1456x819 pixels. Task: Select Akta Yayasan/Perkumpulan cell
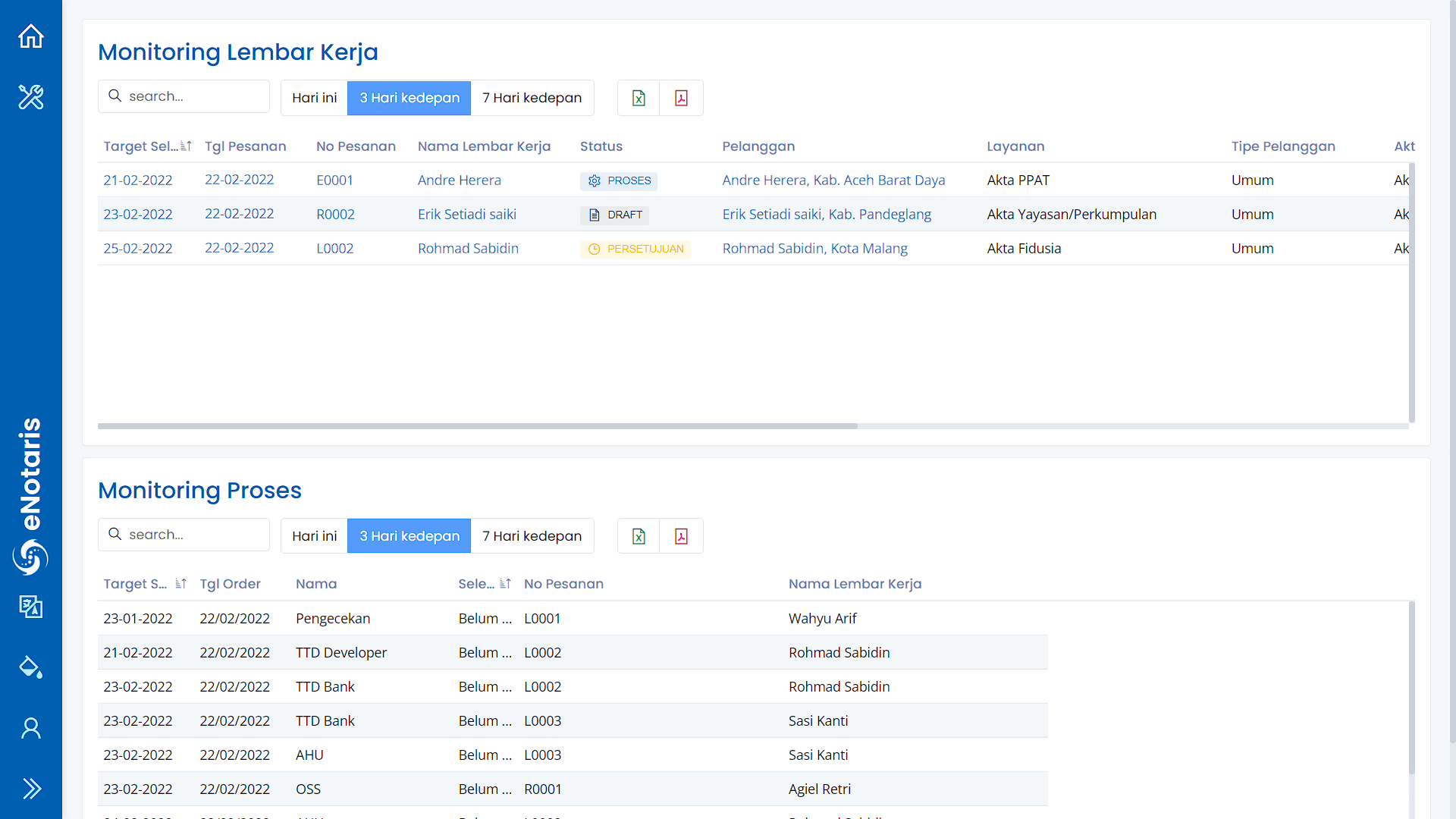(x=1072, y=215)
